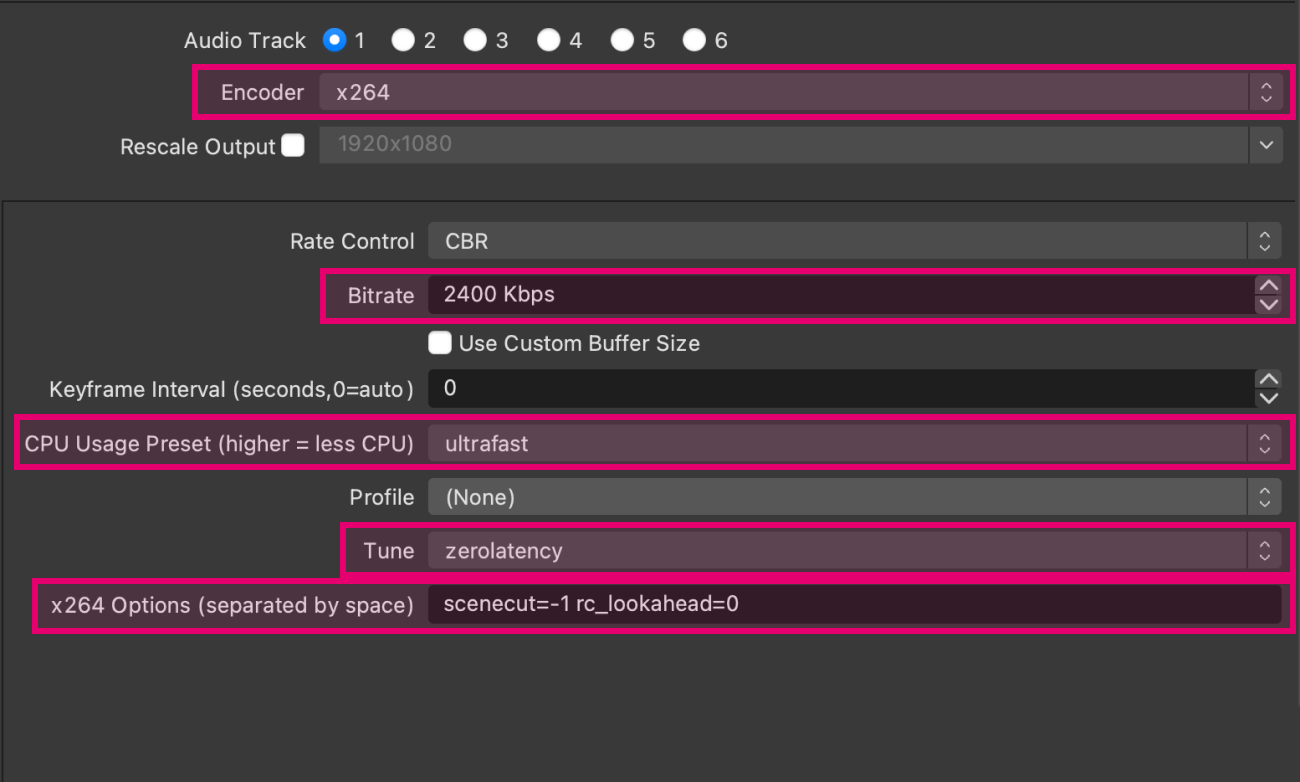Increment Keyframe Interval using up arrow
This screenshot has height=782, width=1300.
(1267, 379)
